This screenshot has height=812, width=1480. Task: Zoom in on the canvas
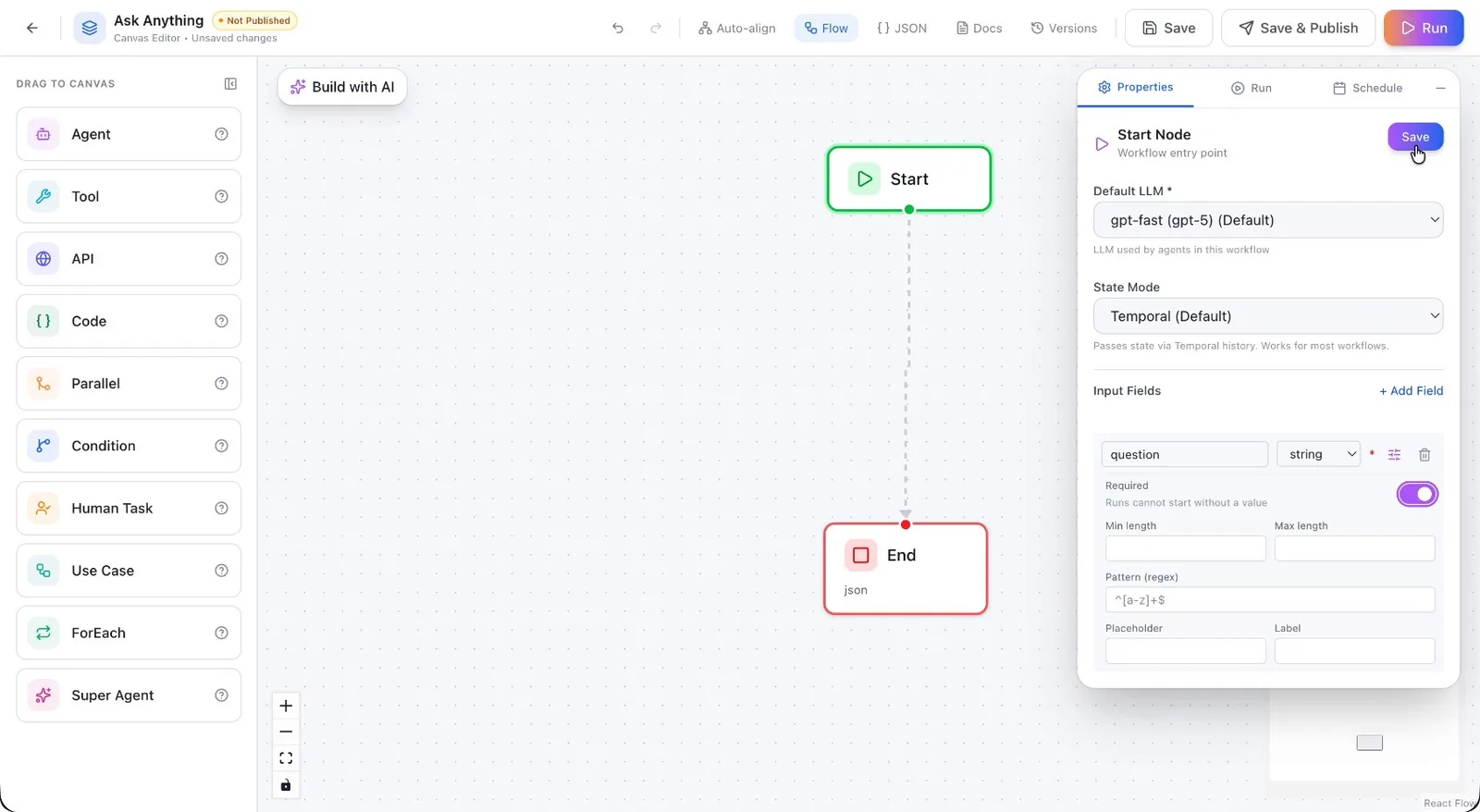coord(286,706)
